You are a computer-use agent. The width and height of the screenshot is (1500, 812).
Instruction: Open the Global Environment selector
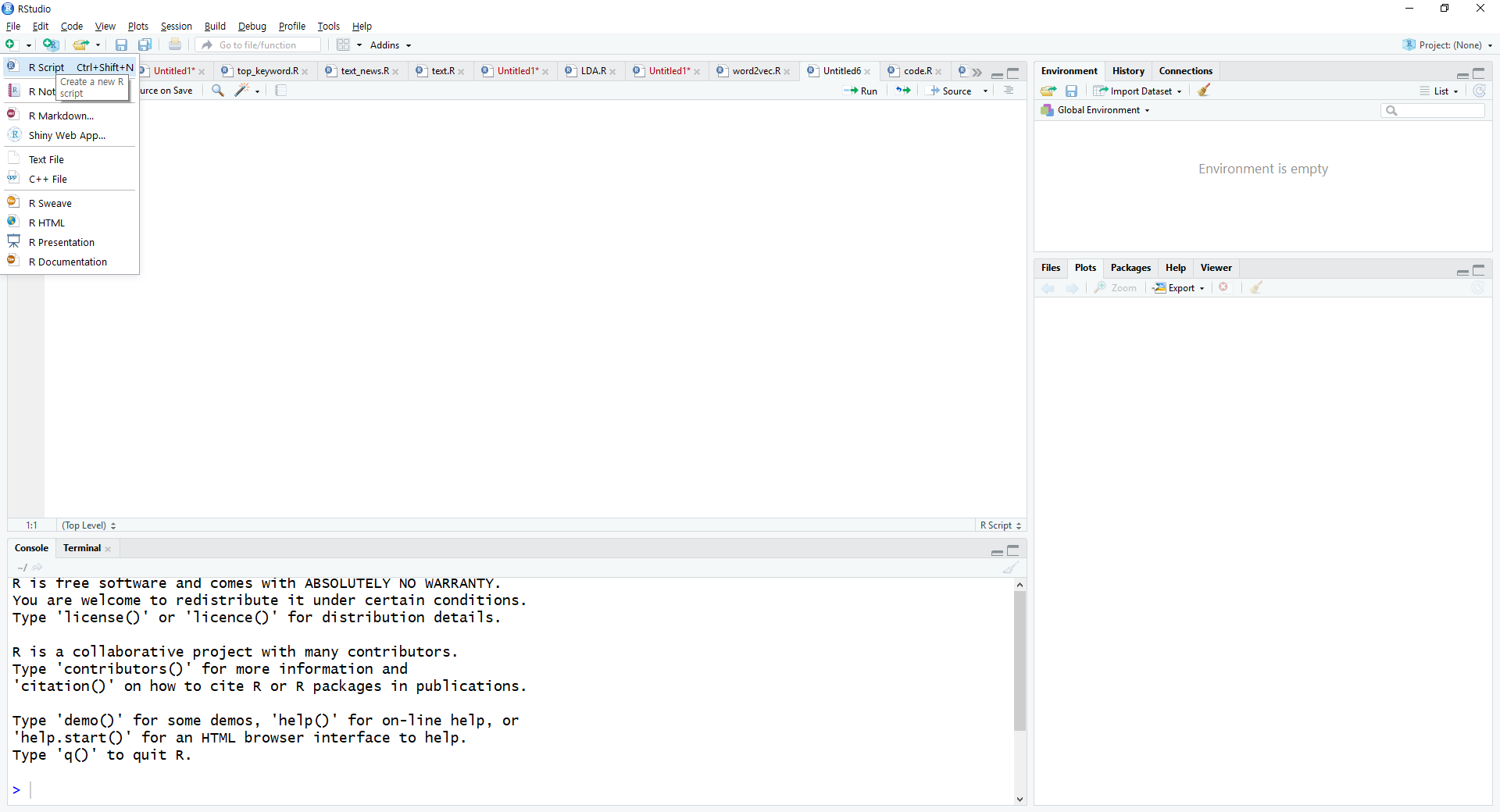[1095, 110]
